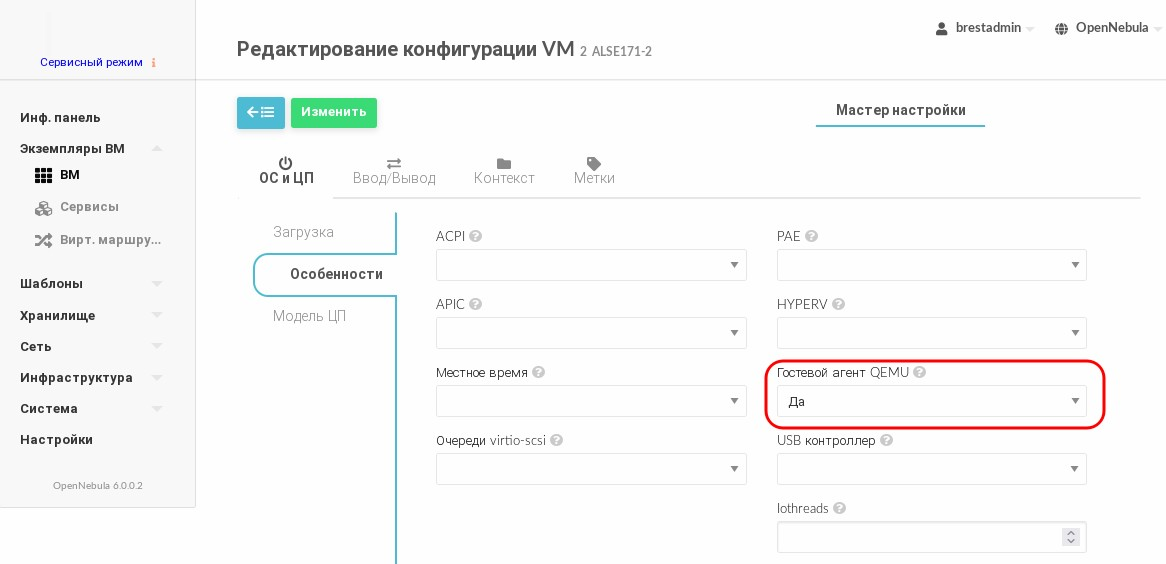The width and height of the screenshot is (1166, 564).
Task: Click the BM grid icon in sidebar
Action: (44, 176)
